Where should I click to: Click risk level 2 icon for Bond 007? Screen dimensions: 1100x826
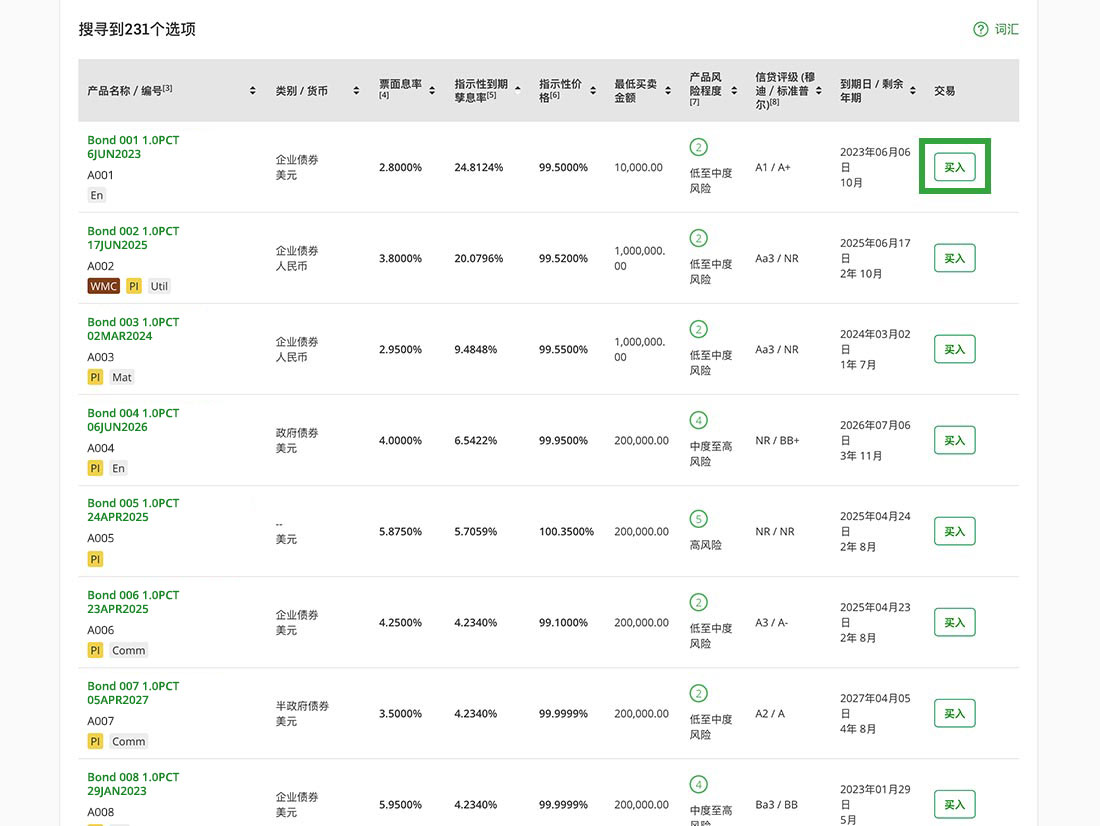(x=698, y=693)
